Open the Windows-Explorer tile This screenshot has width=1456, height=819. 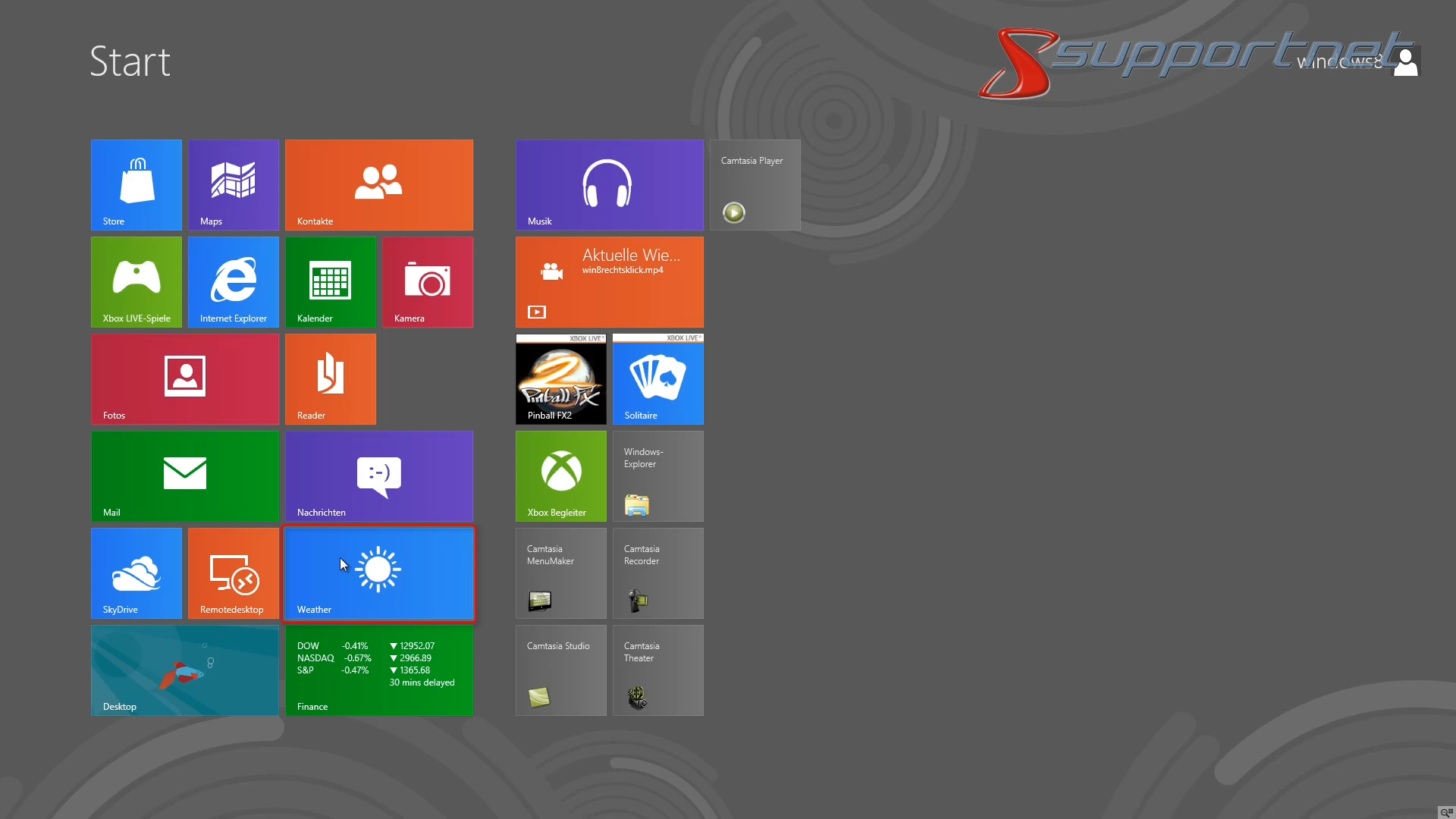coord(658,476)
